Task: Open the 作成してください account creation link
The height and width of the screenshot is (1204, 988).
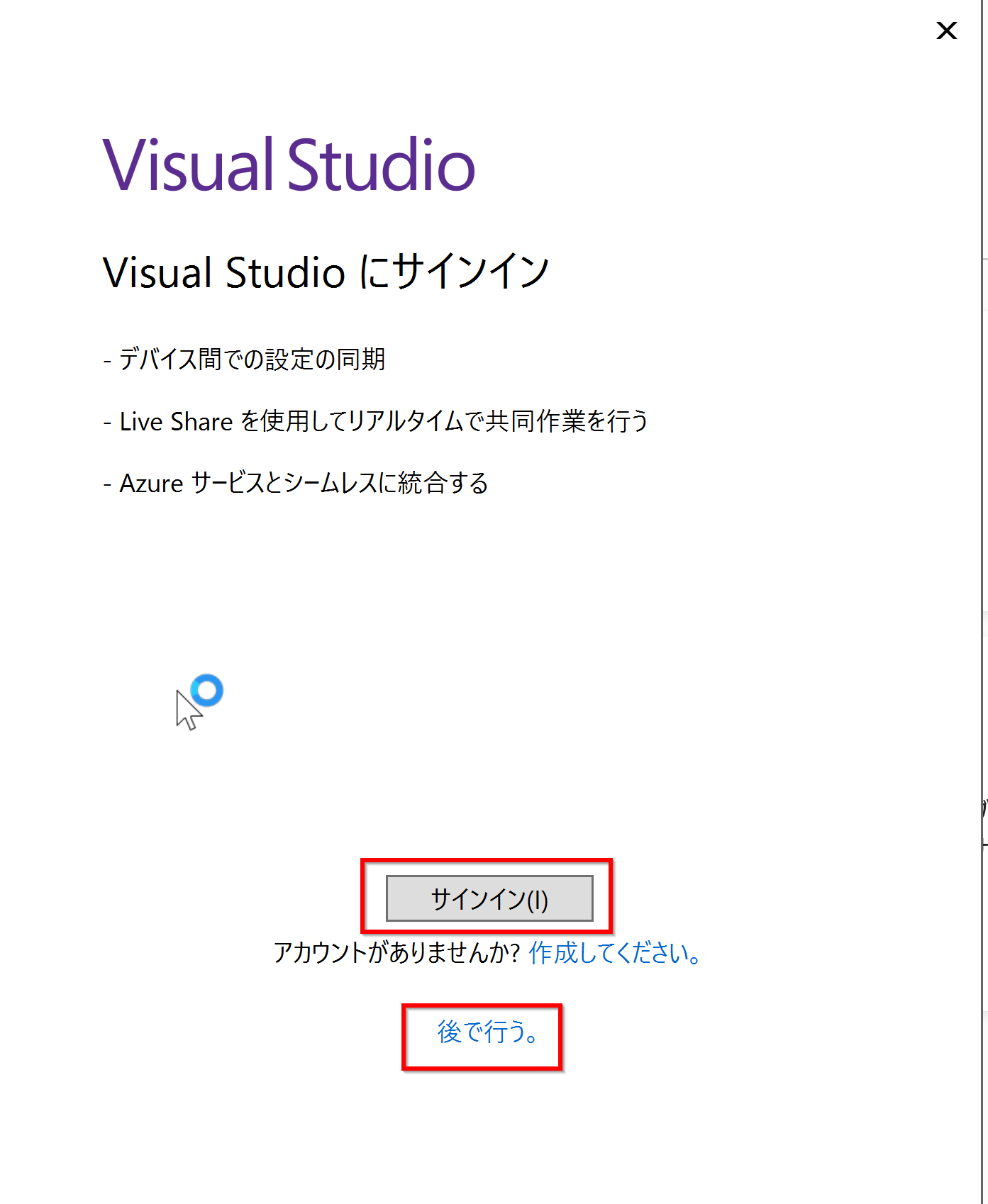Action: pyautogui.click(x=616, y=952)
